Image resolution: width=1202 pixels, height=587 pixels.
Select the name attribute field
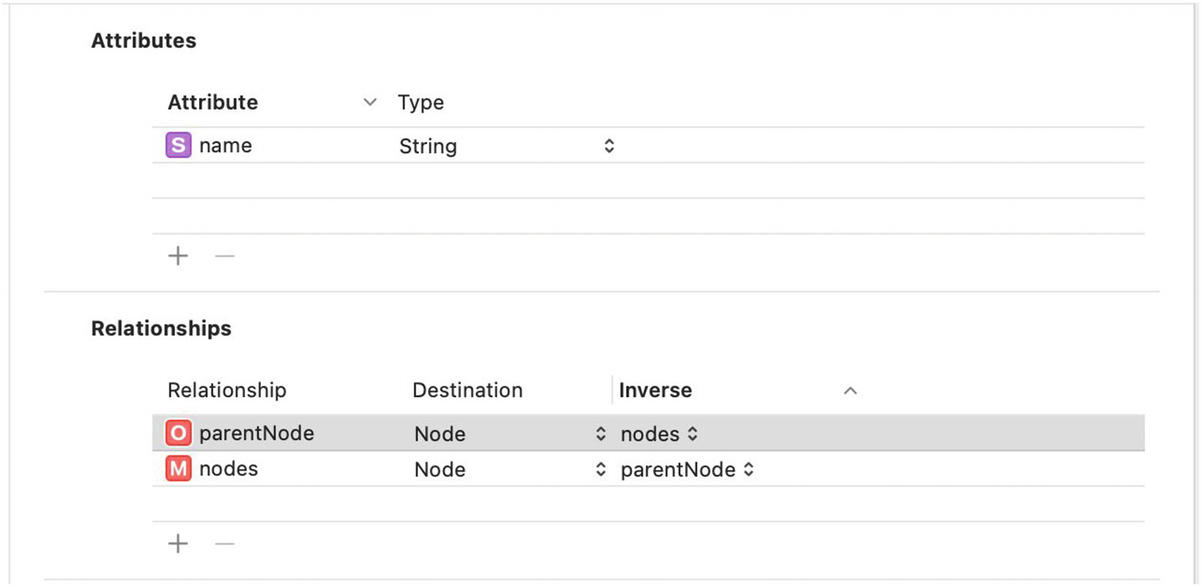(226, 146)
